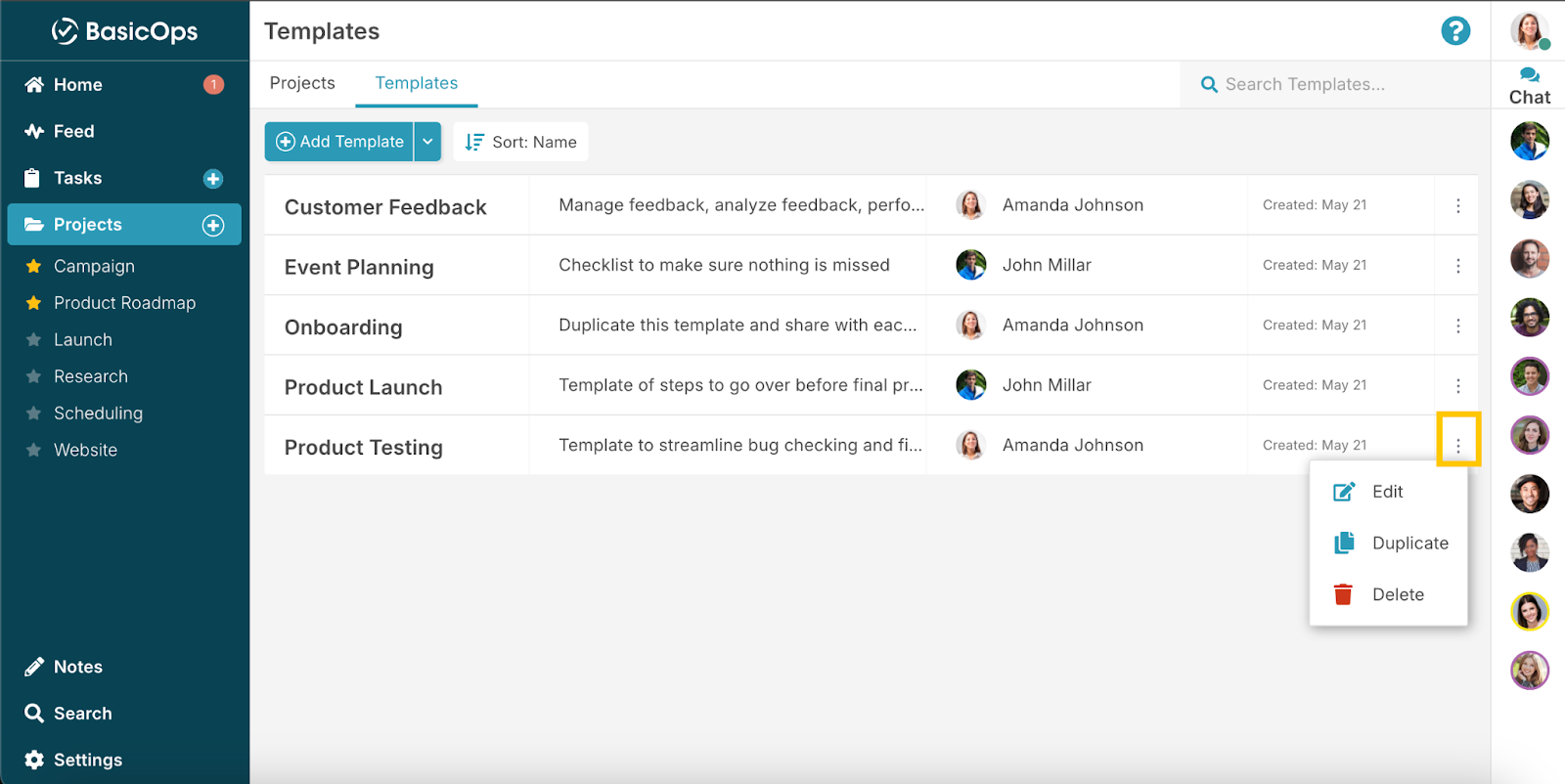
Task: Open more options for Onboarding template
Action: click(x=1457, y=326)
